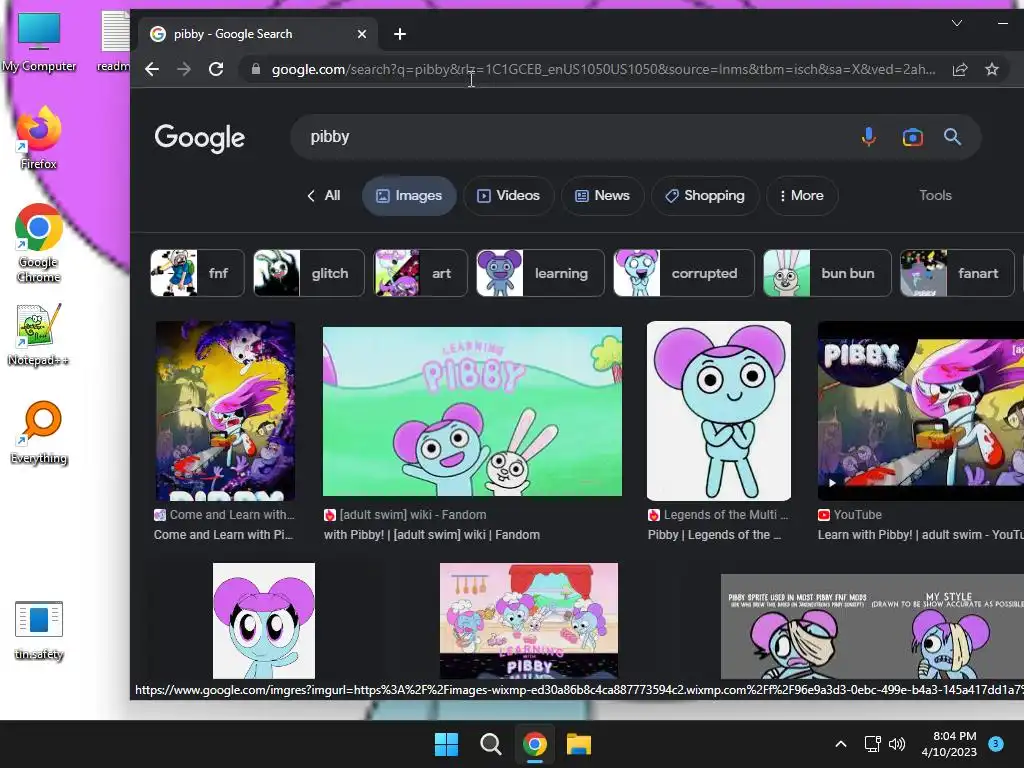Select Google Chrome desktop shortcut
Screen dimensions: 1024x768
[x=39, y=243]
